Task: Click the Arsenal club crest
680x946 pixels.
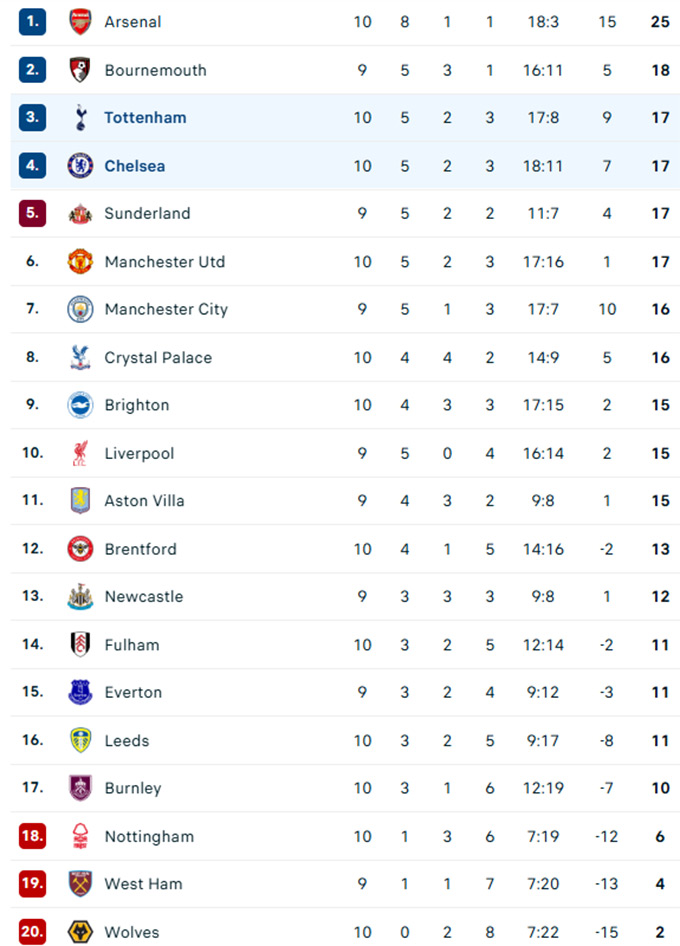Action: pos(80,21)
